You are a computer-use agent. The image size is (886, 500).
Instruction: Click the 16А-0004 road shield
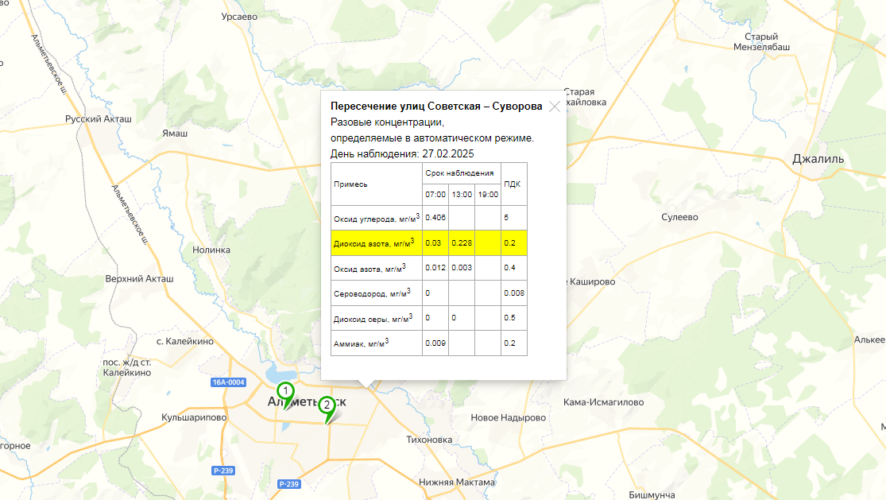[228, 382]
